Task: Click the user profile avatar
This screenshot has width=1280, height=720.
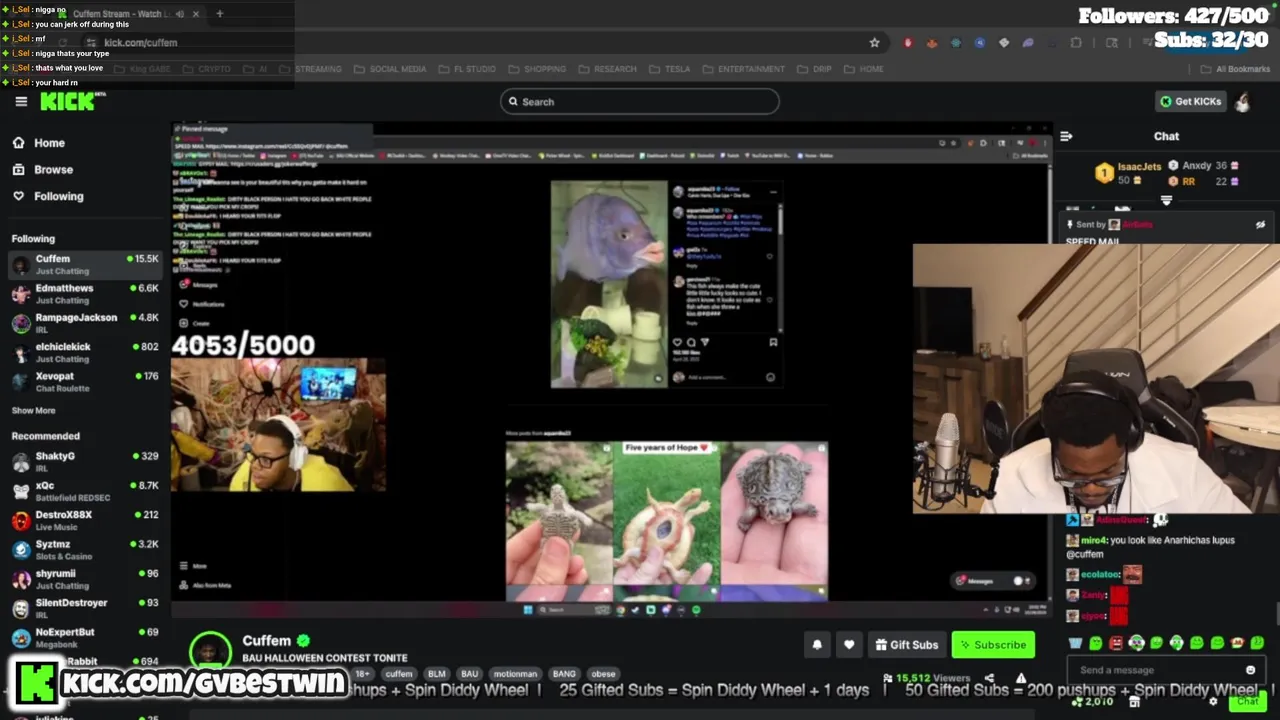Action: (x=1242, y=101)
